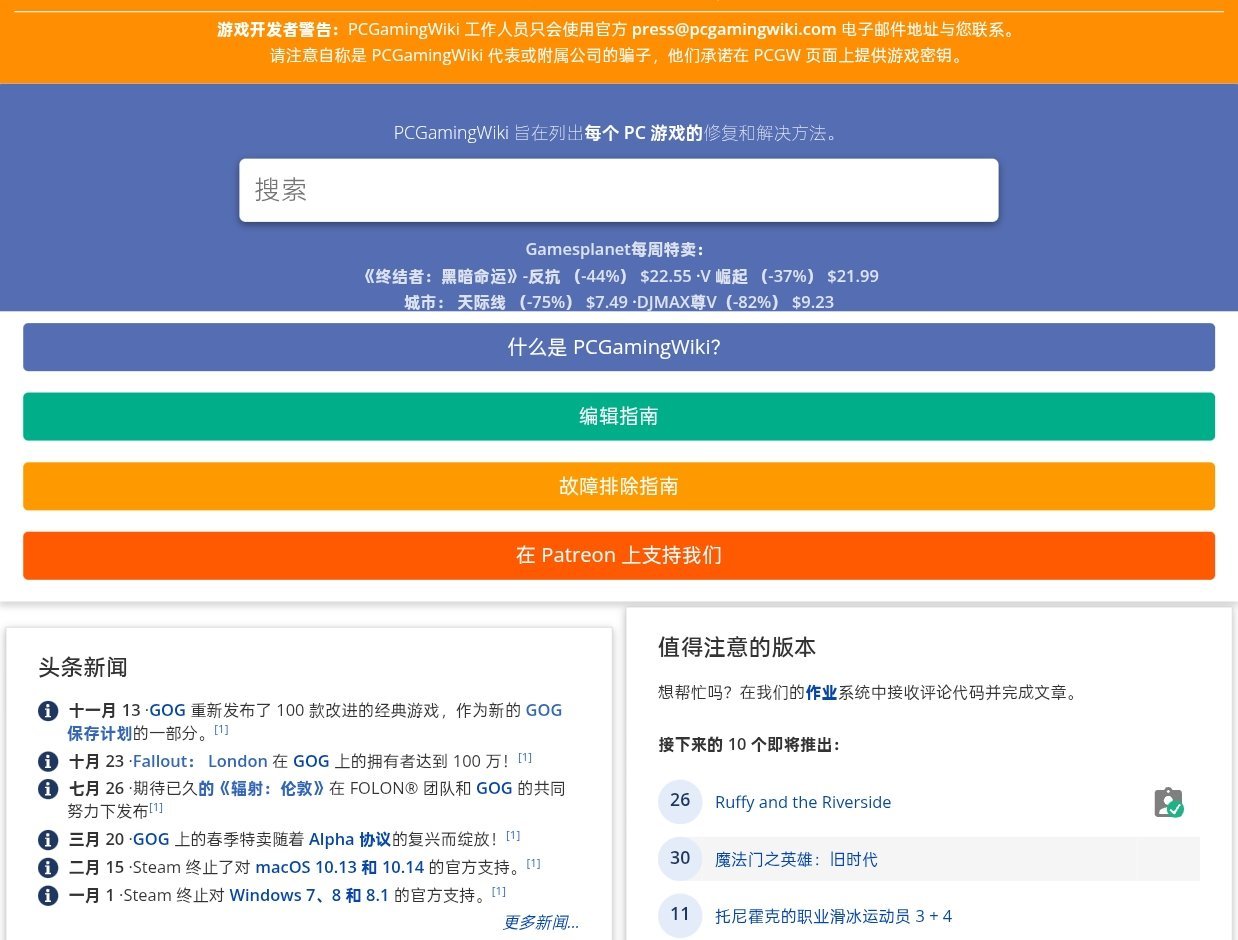The height and width of the screenshot is (940, 1238).
Task: Click the info icon beside 十月 23 news
Action: coord(48,761)
